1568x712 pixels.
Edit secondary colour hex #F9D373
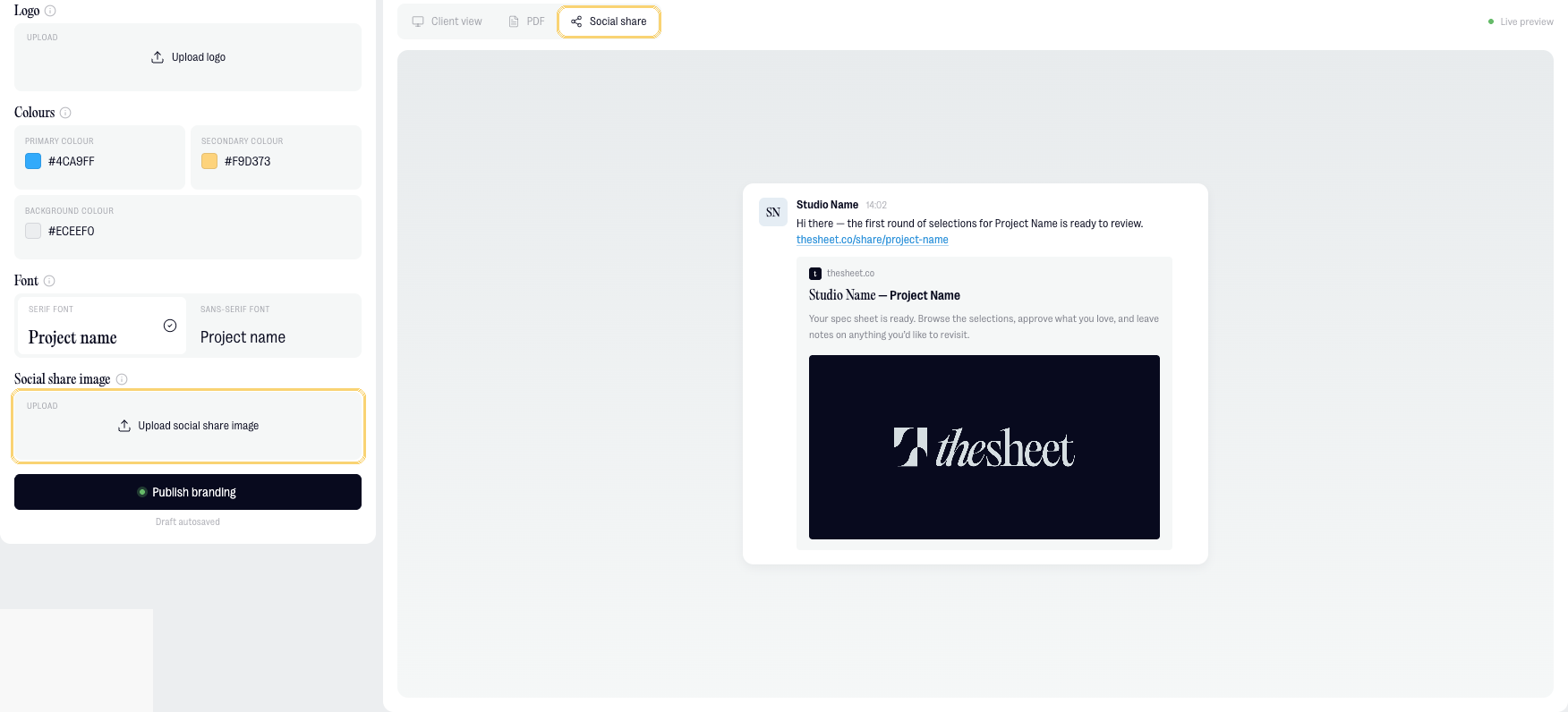[248, 161]
